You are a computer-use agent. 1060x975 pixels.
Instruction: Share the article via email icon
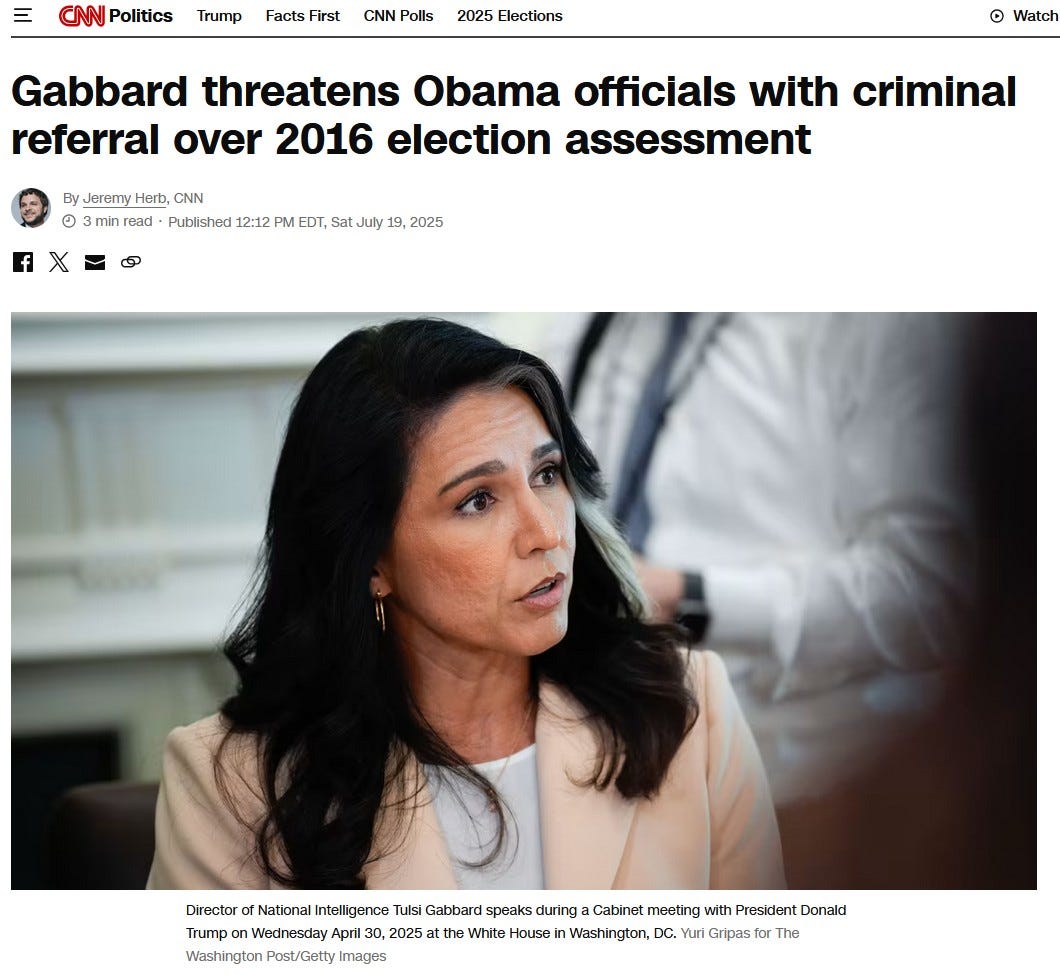click(x=95, y=262)
